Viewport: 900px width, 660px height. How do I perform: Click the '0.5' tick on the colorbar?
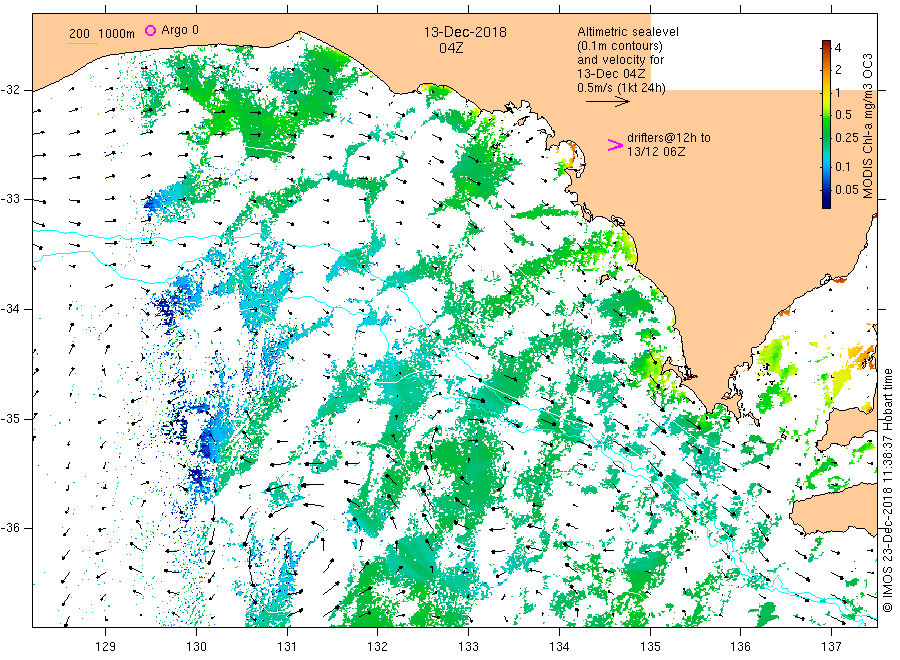843,115
